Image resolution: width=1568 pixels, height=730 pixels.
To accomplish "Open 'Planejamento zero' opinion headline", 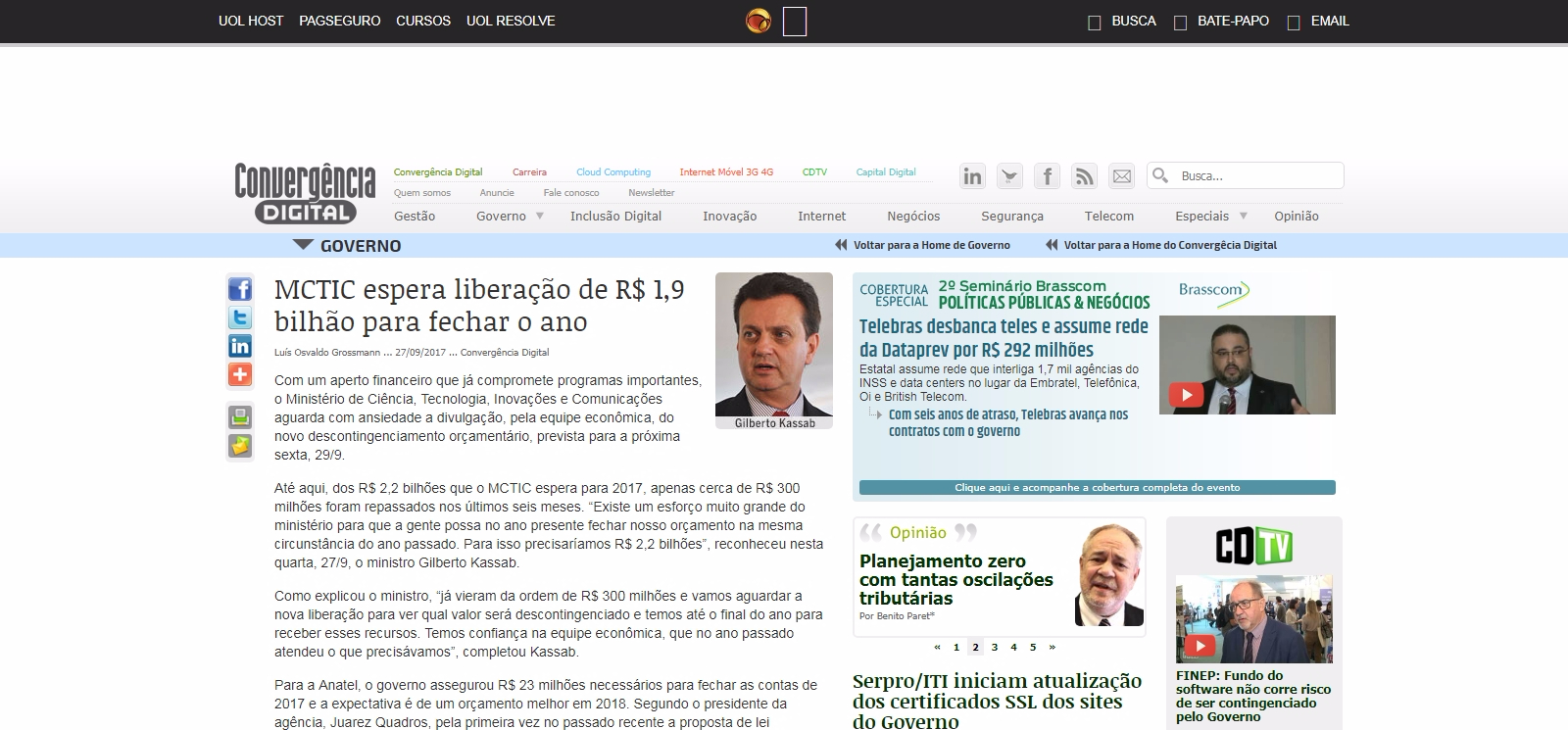I will click(x=956, y=579).
